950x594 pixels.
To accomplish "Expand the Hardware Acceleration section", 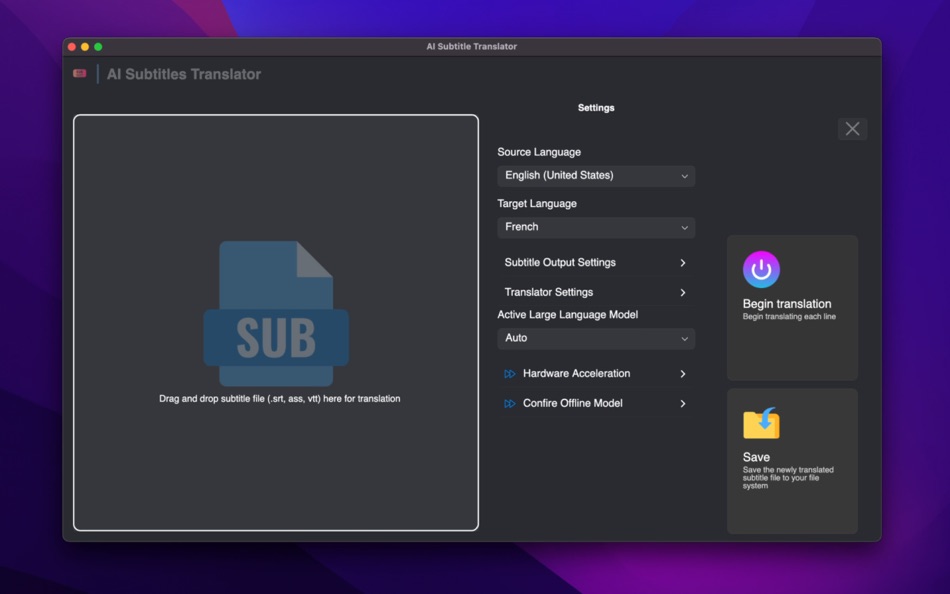I will [x=595, y=373].
